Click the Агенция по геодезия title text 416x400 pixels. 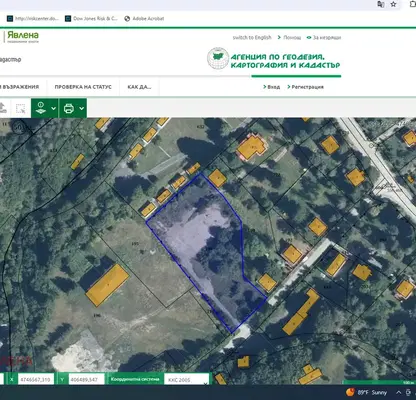click(x=285, y=61)
